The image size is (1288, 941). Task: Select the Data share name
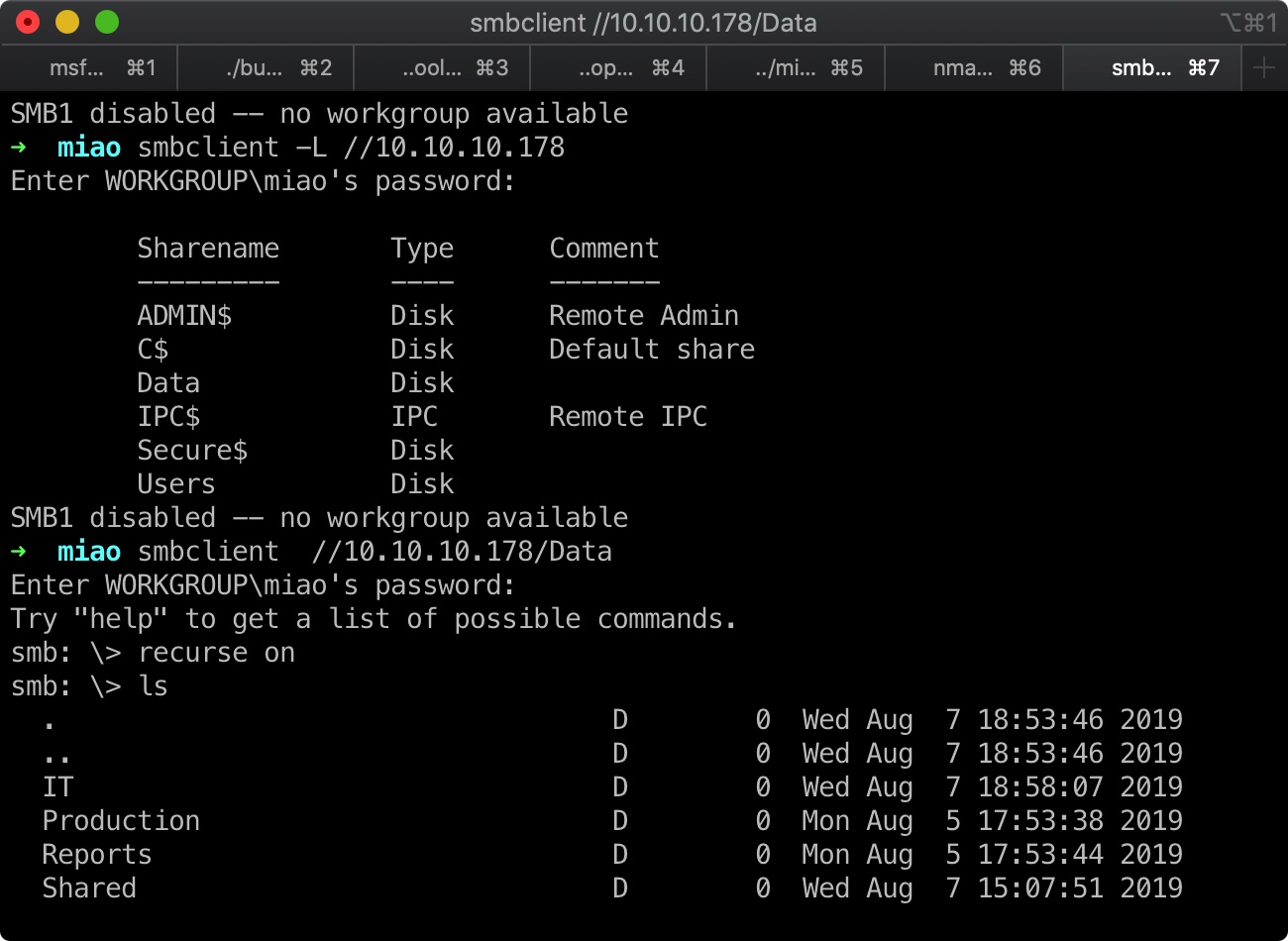pos(168,383)
